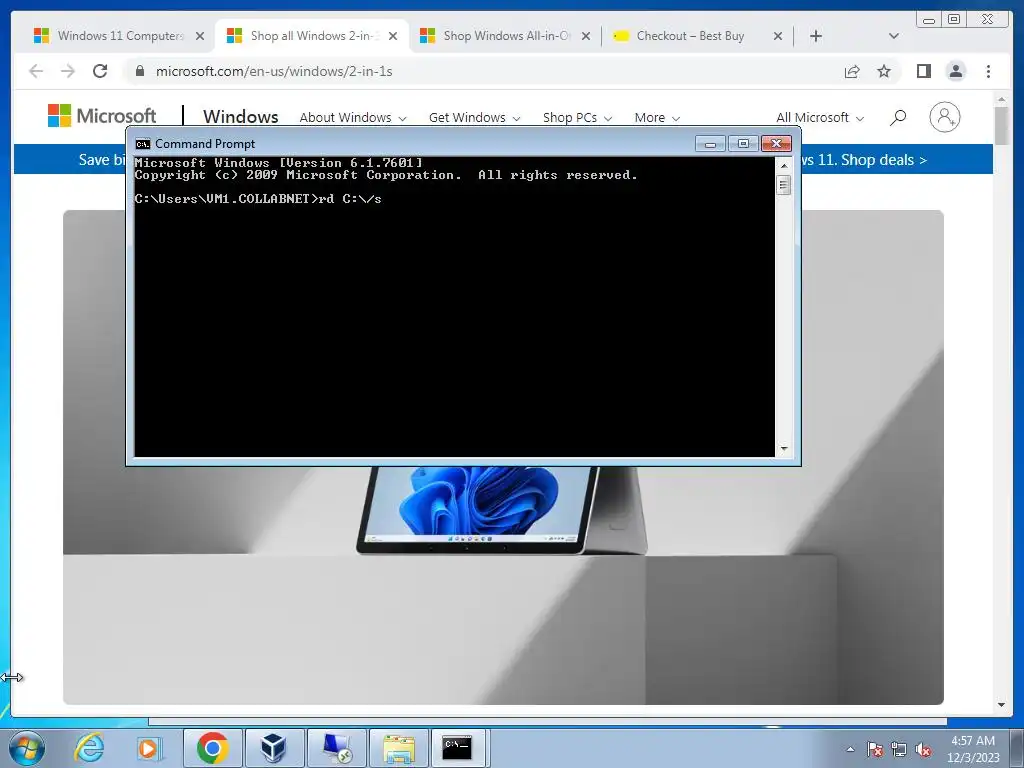Click the page scrollbar down arrow
Image resolution: width=1024 pixels, height=768 pixels.
click(1001, 705)
